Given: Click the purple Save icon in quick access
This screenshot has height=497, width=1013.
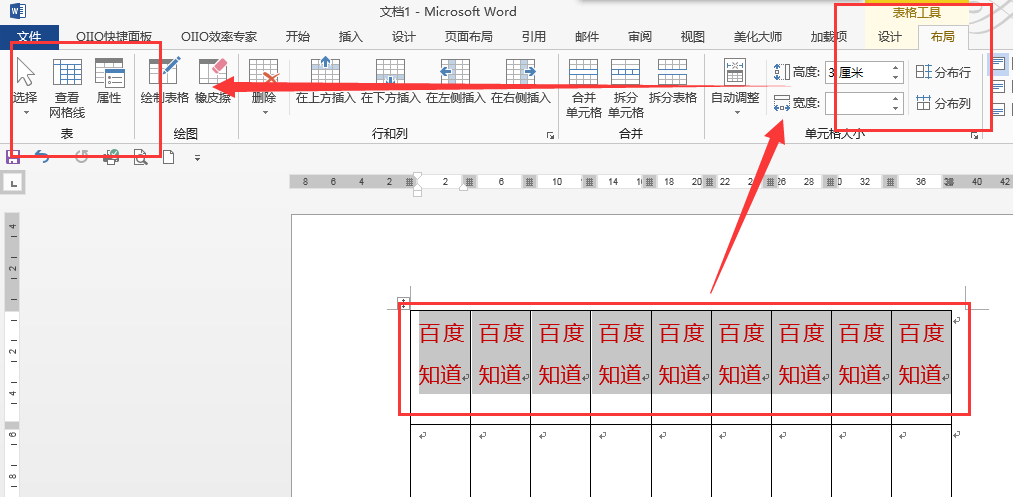Looking at the screenshot, I should pyautogui.click(x=13, y=156).
